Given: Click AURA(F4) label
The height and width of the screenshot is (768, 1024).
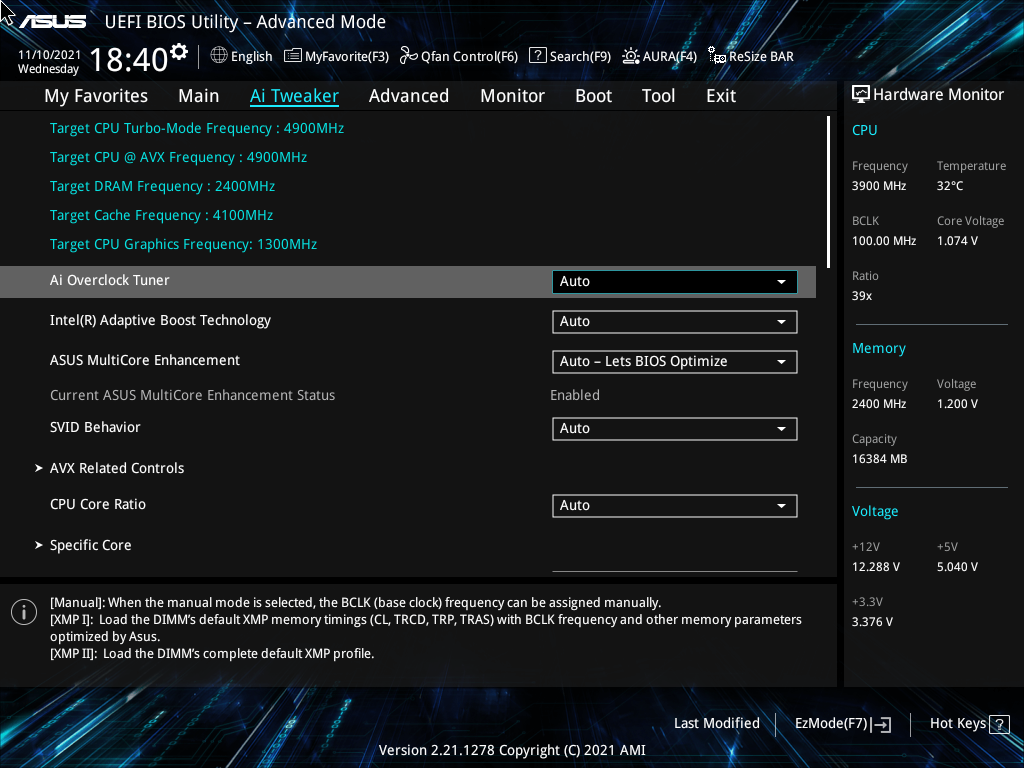Looking at the screenshot, I should [669, 57].
